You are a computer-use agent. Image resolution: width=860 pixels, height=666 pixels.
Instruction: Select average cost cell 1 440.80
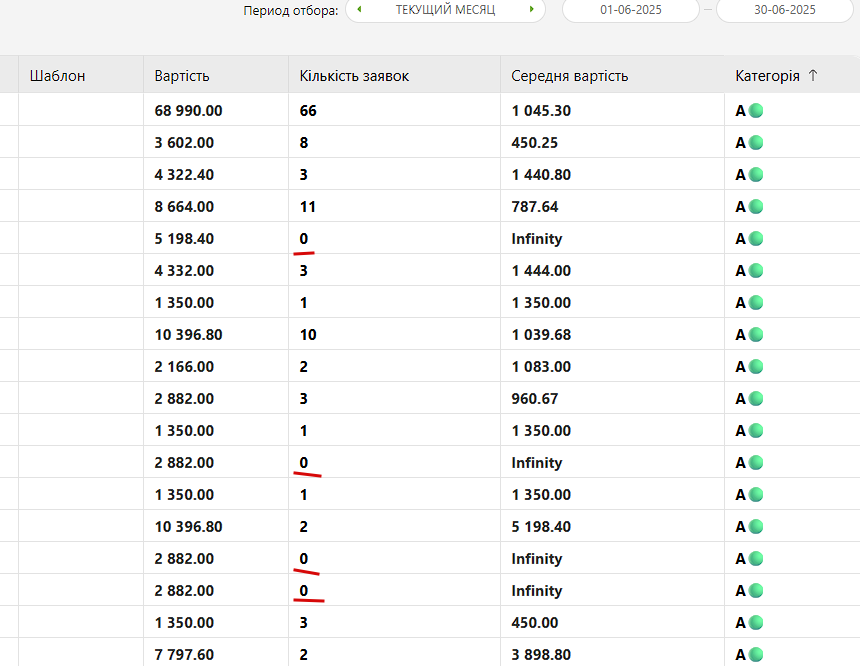click(541, 174)
